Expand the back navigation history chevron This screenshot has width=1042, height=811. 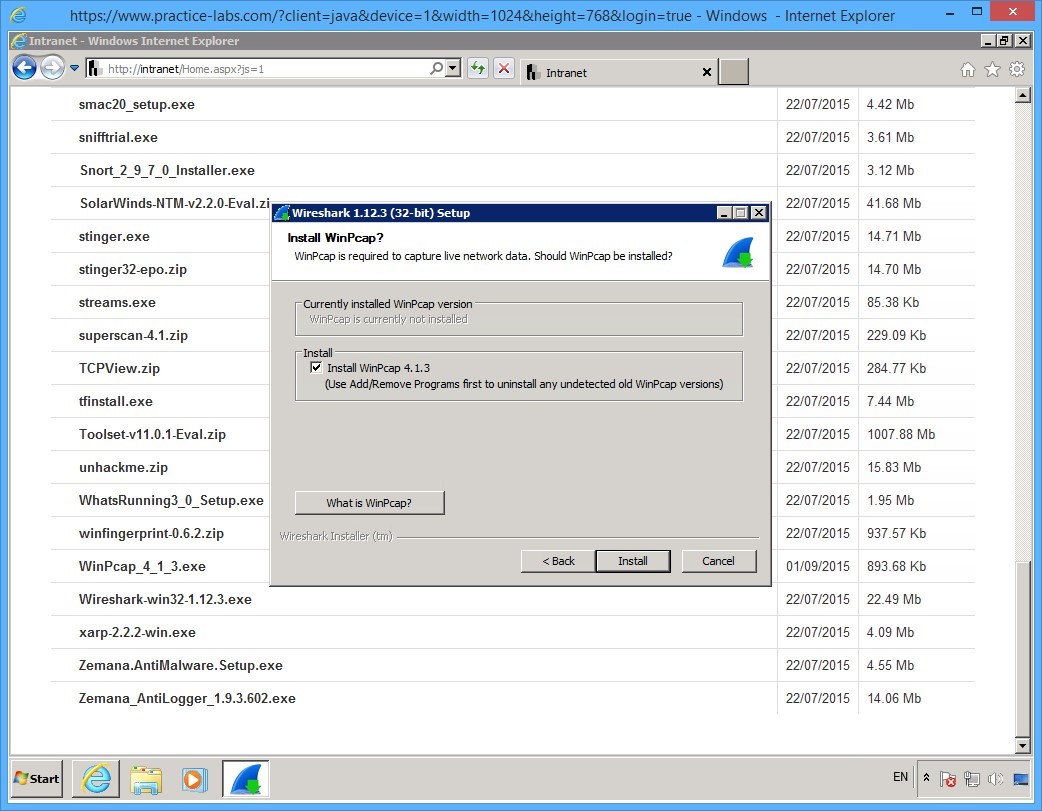(74, 68)
